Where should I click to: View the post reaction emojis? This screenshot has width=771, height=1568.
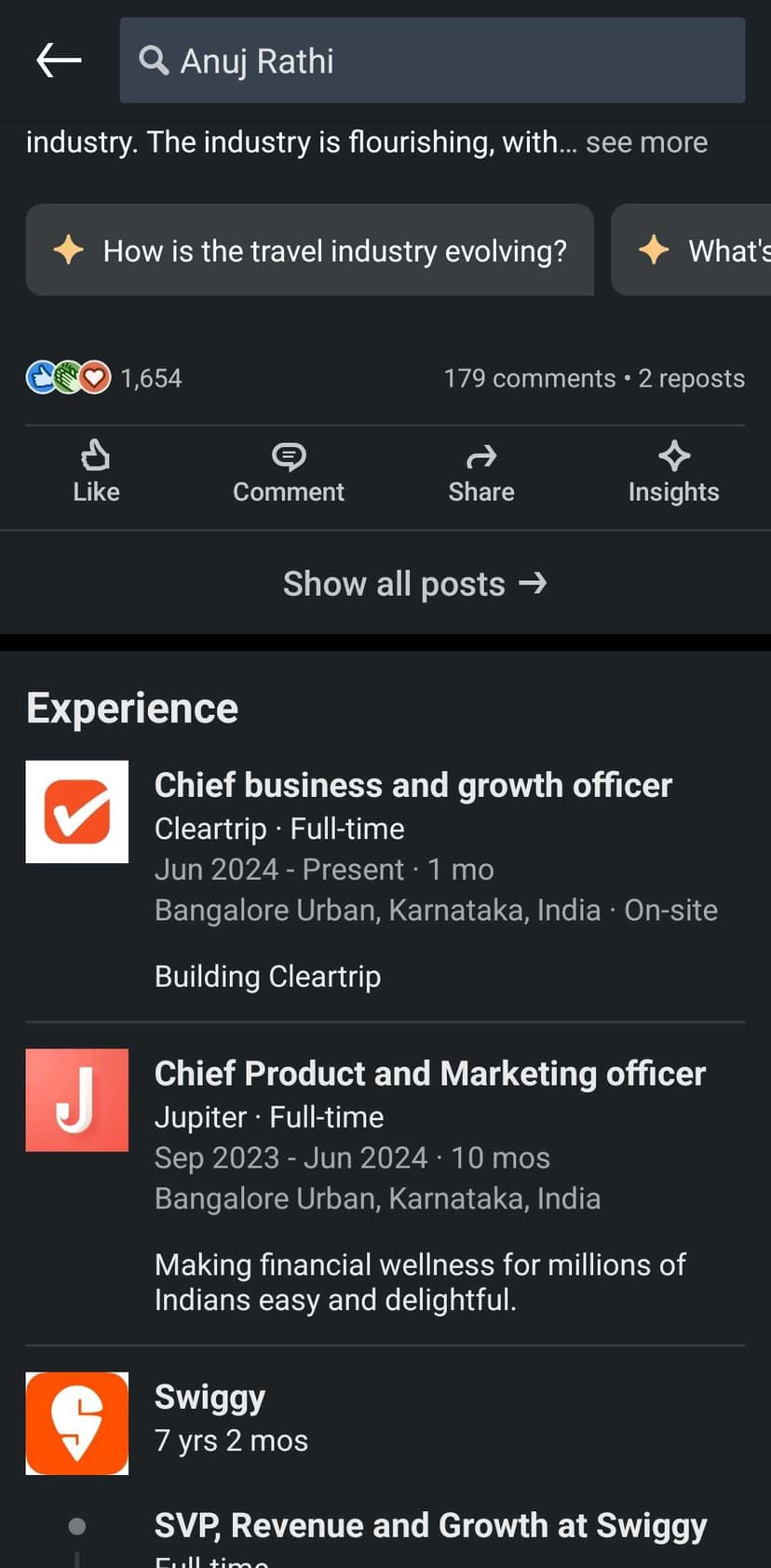(x=68, y=377)
